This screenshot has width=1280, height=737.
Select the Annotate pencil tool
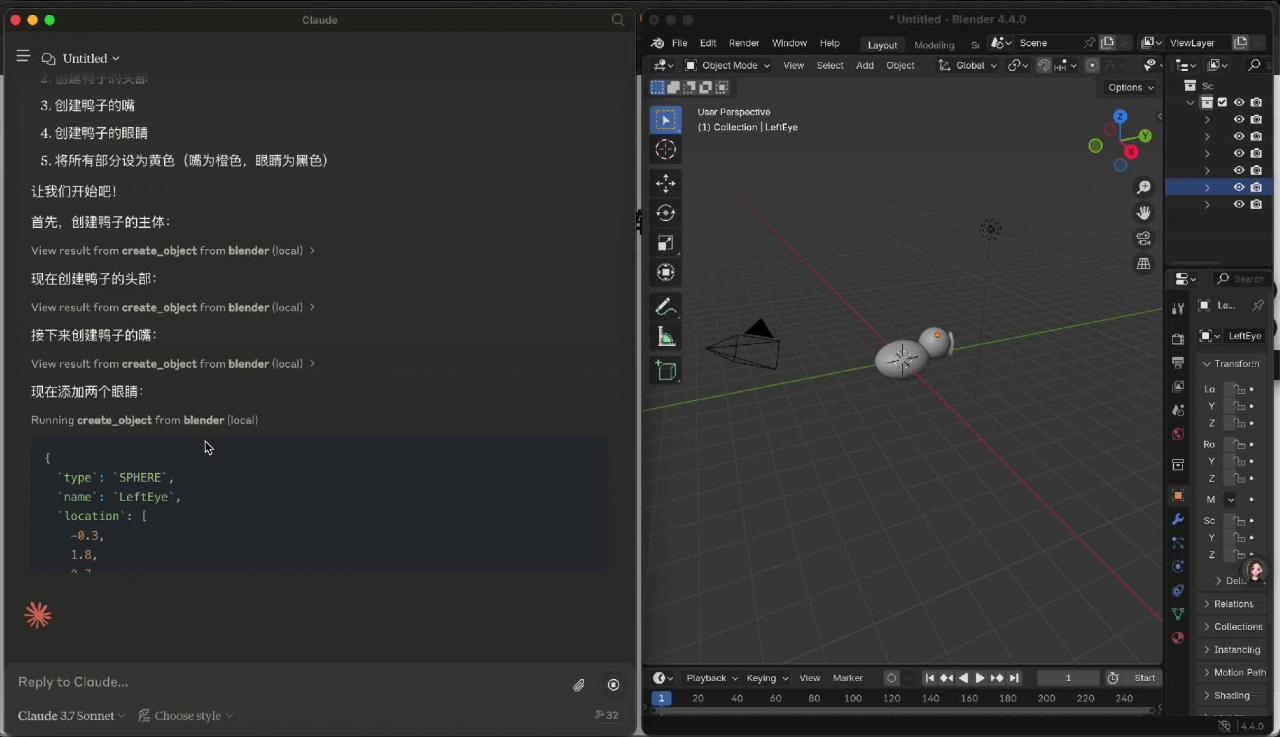click(665, 306)
